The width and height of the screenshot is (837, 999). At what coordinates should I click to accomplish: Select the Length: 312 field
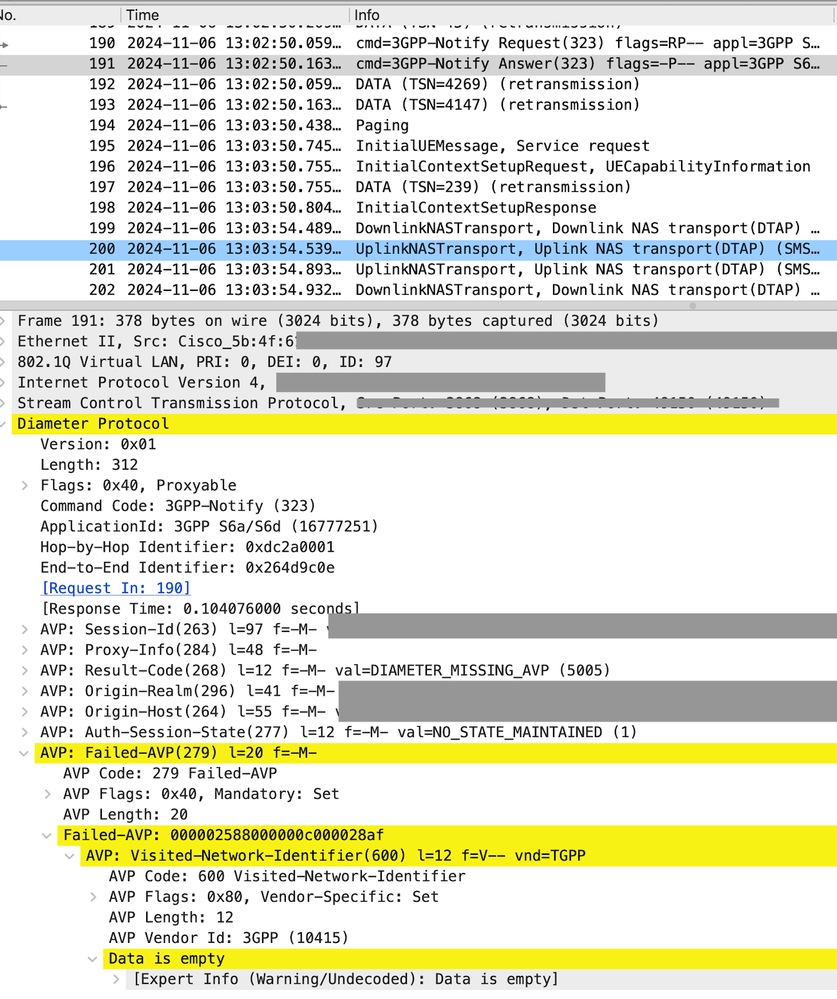[89, 465]
